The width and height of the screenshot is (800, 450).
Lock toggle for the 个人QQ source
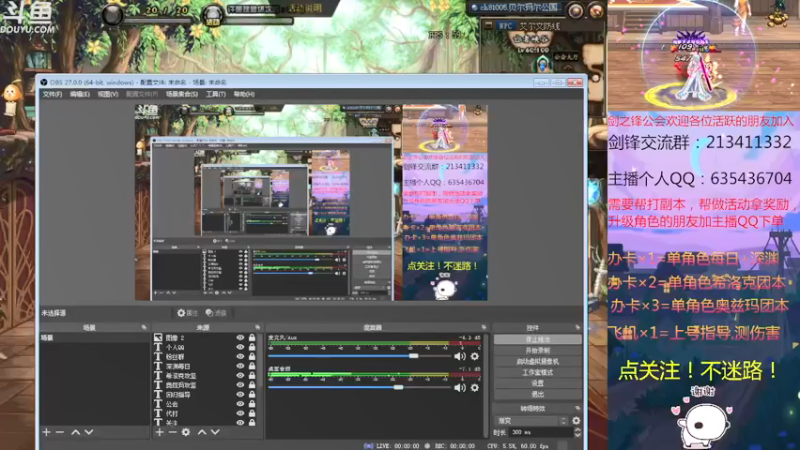[x=252, y=347]
